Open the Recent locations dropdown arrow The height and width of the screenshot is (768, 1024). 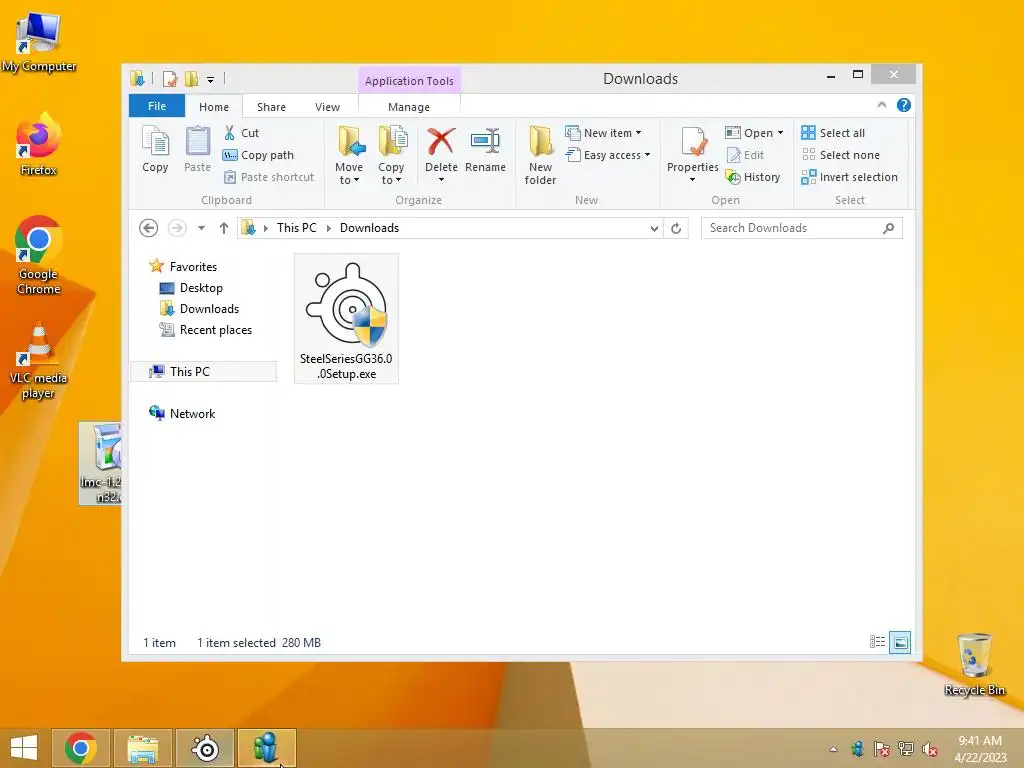201,228
